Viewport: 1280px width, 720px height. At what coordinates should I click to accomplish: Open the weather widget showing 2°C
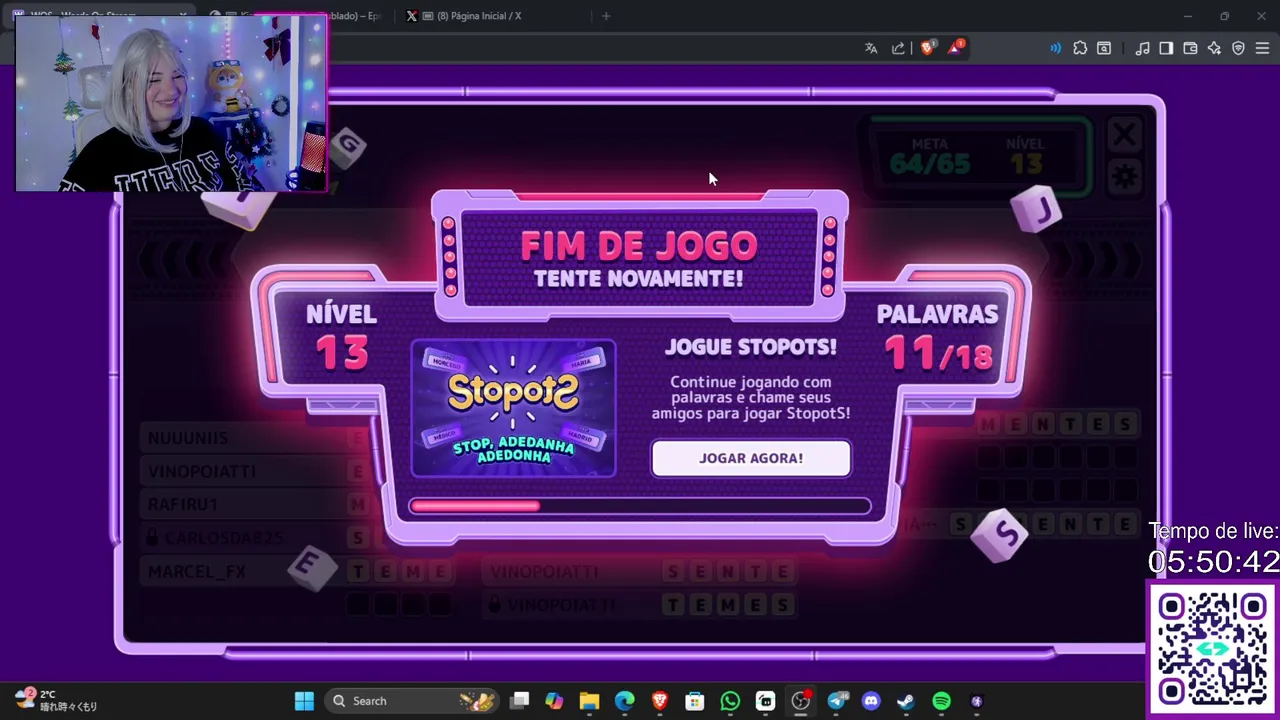click(56, 700)
